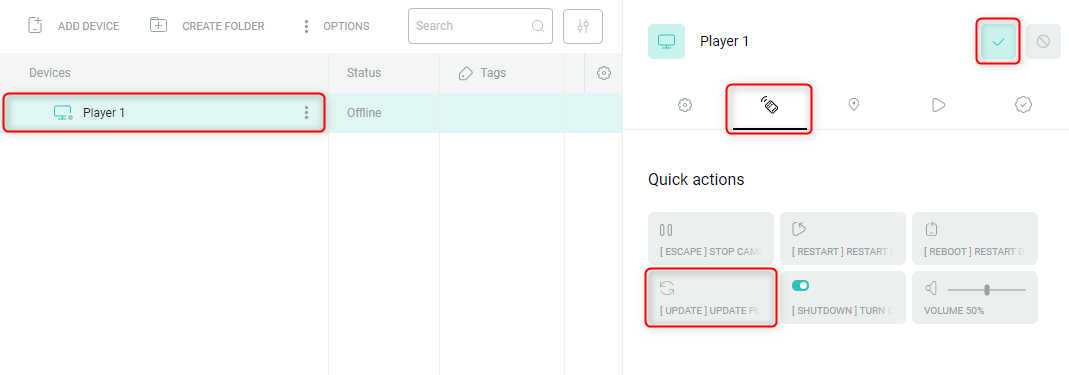Open the settings gear tab
The height and width of the screenshot is (375, 1069).
pyautogui.click(x=685, y=105)
